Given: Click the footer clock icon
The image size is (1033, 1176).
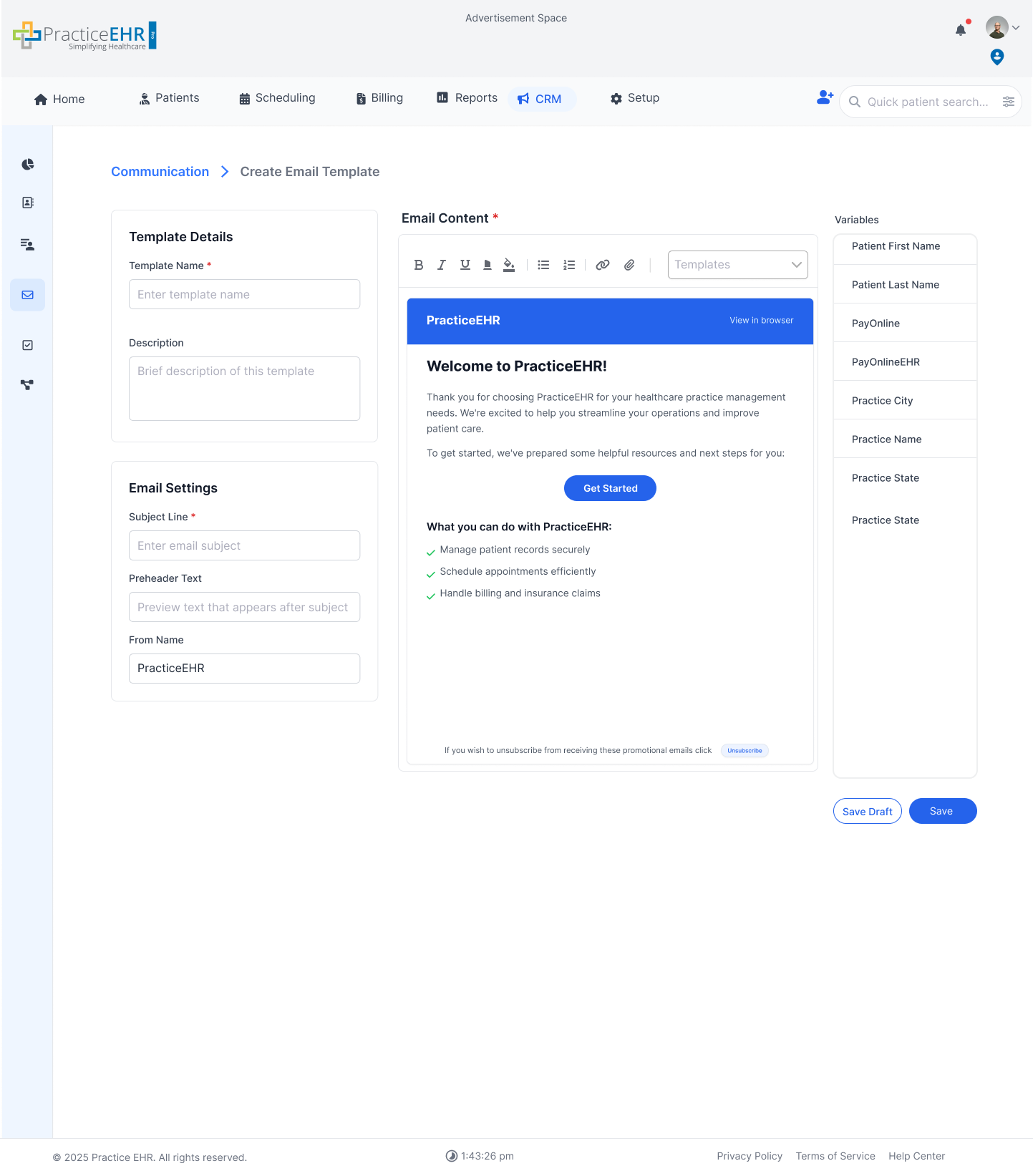Looking at the screenshot, I should pos(451,1156).
